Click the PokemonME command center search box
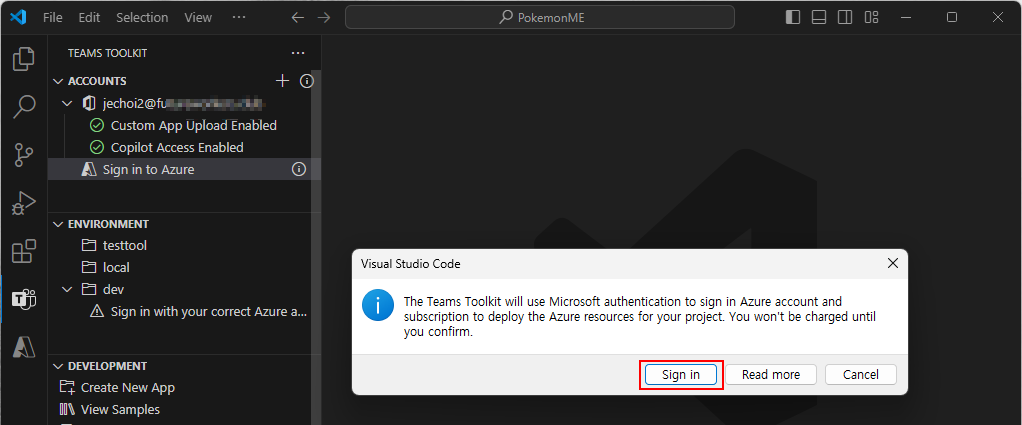 point(540,18)
